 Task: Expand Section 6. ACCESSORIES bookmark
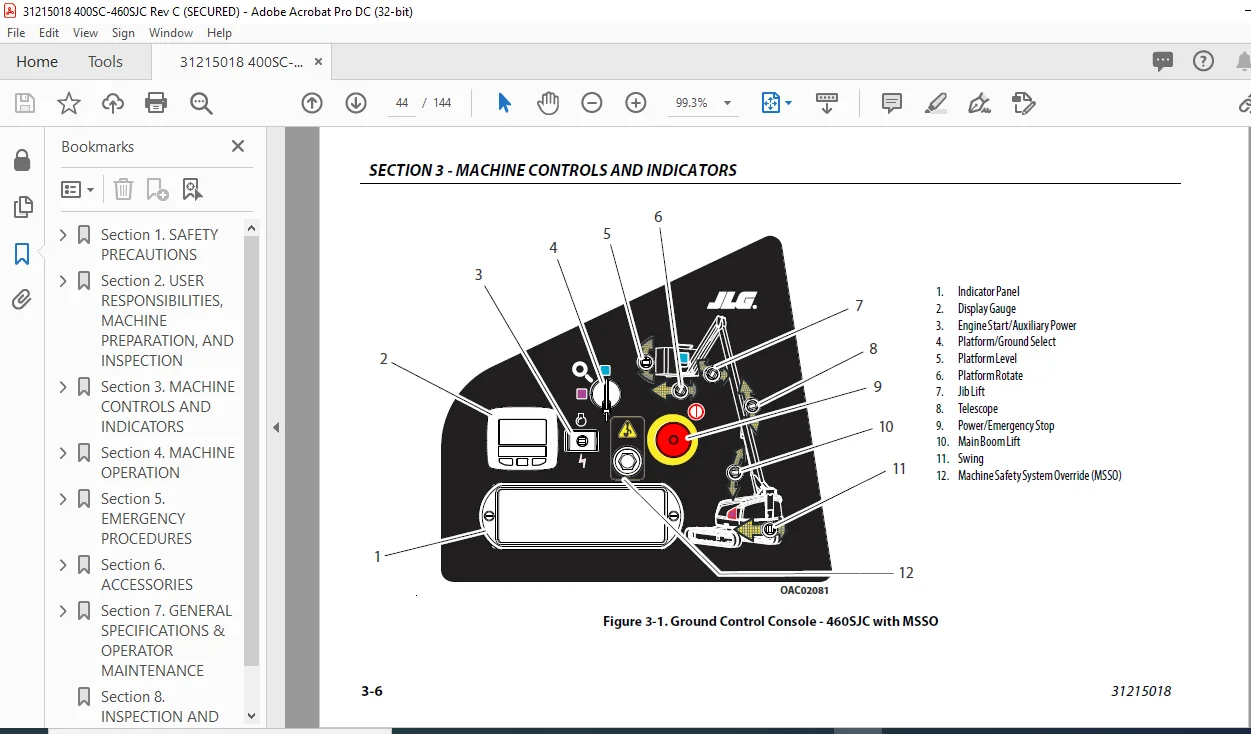pos(63,565)
